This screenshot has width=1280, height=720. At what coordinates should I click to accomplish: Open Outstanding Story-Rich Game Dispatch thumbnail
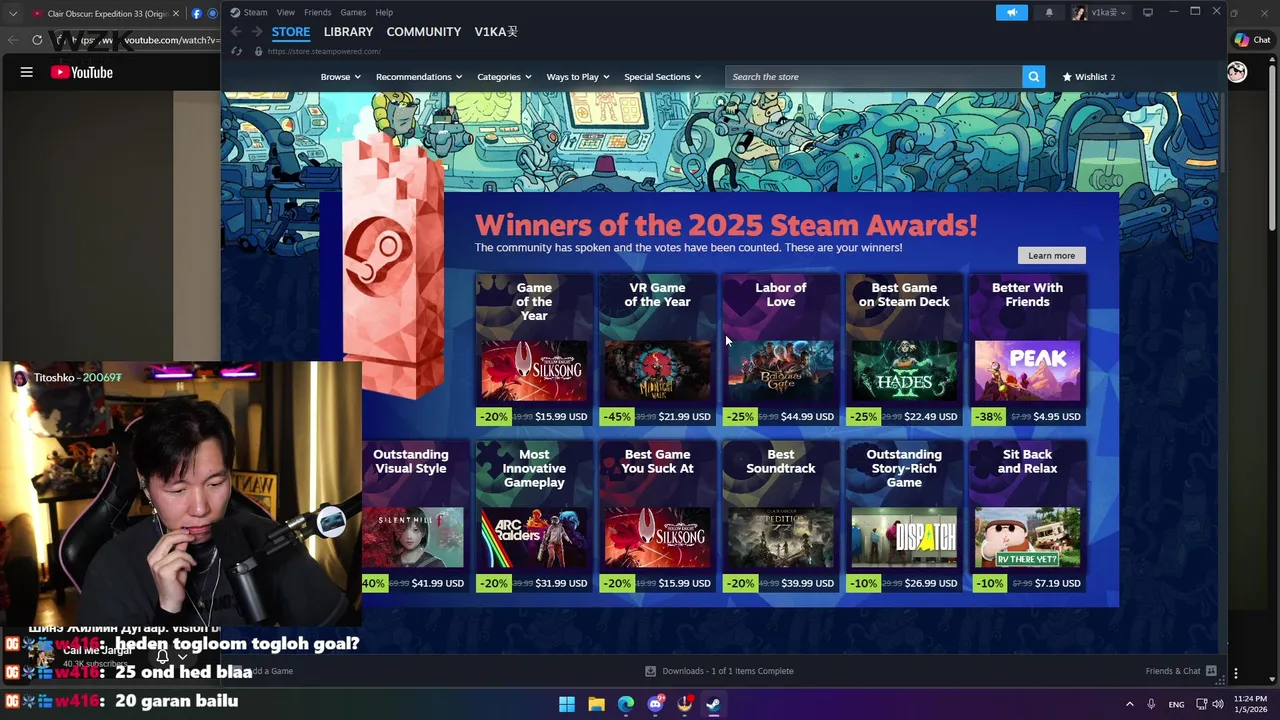pyautogui.click(x=904, y=537)
